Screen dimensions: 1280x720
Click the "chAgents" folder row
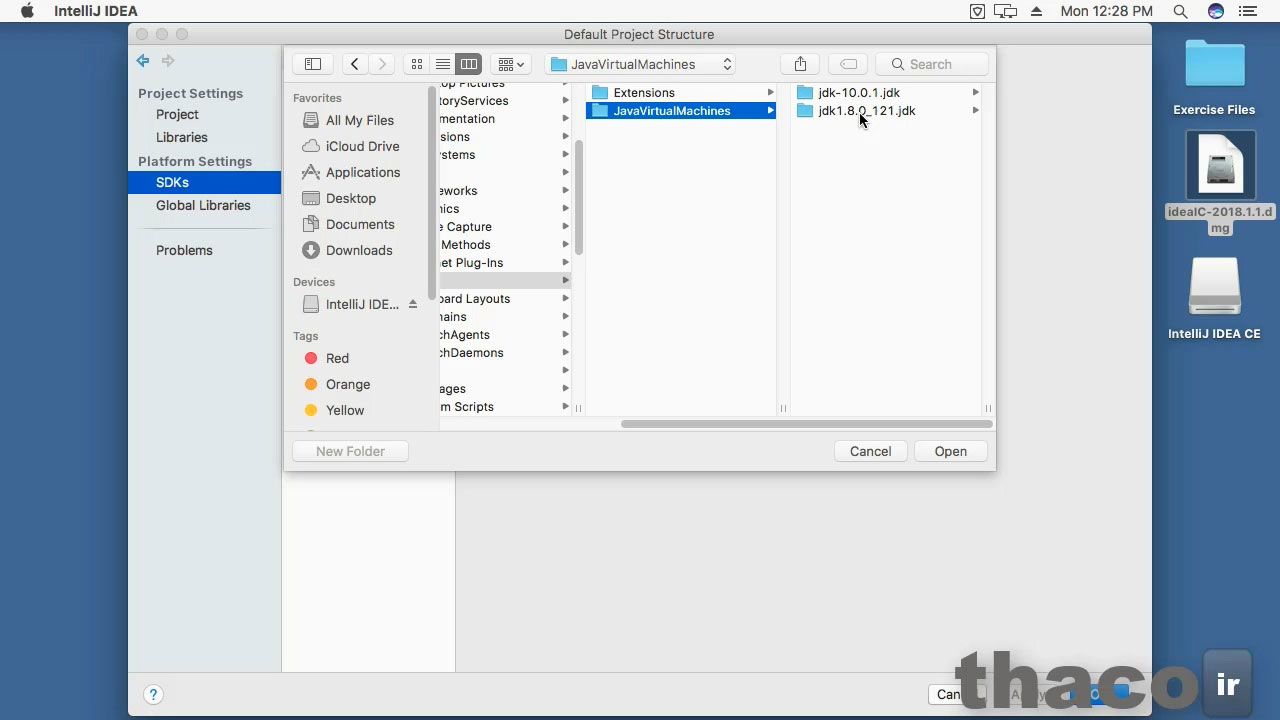[x=505, y=335]
